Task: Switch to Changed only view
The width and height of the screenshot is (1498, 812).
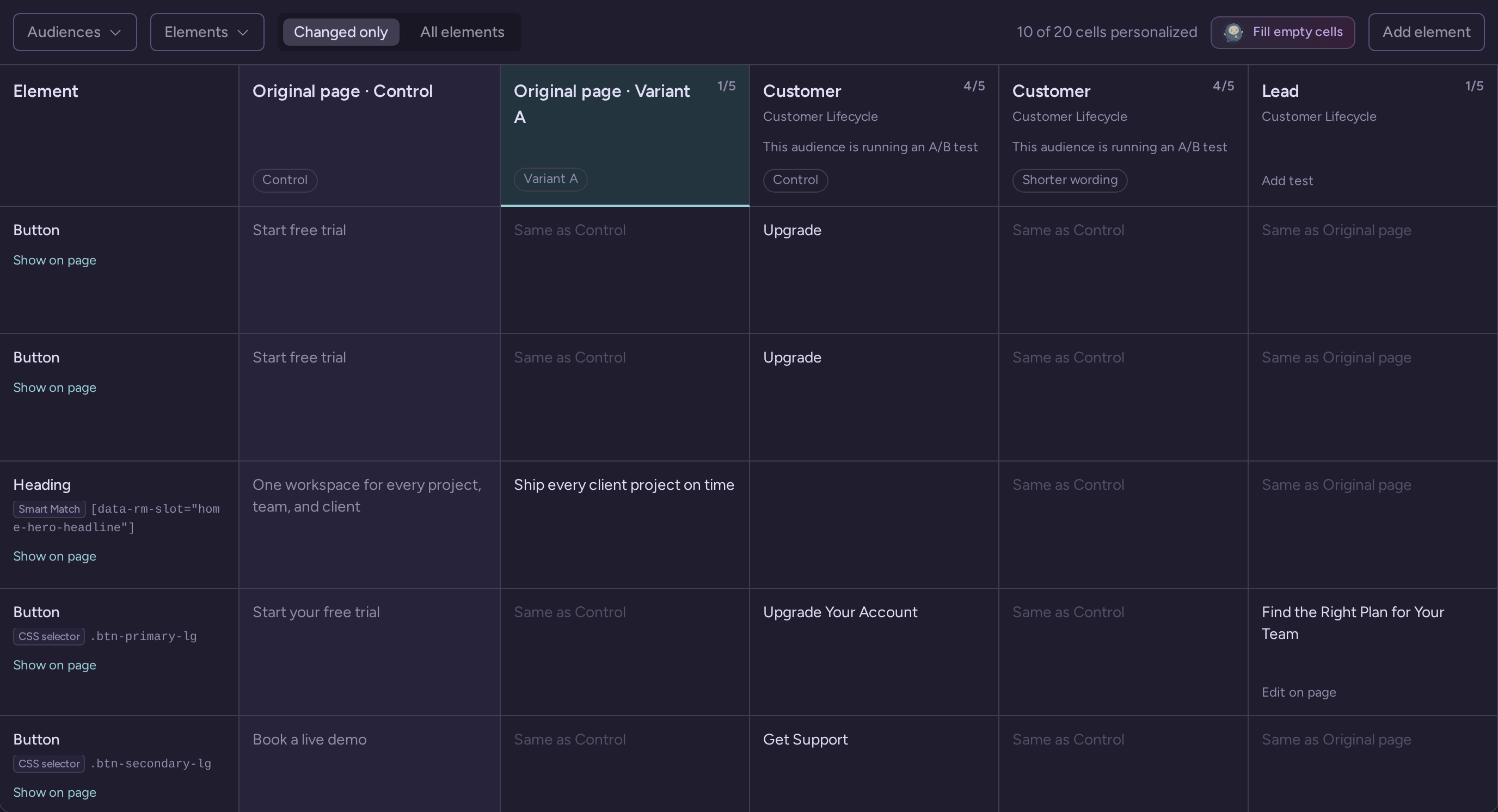Action: [x=341, y=32]
